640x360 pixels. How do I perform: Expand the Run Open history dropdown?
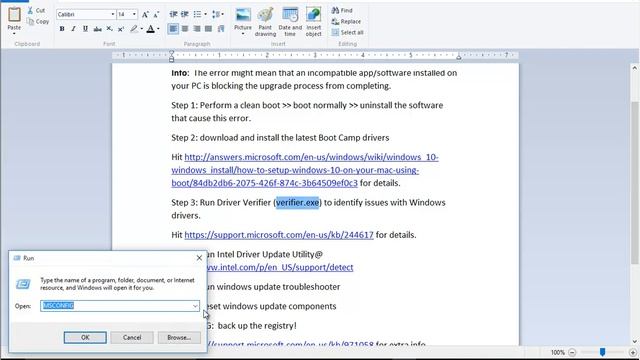[x=195, y=306]
